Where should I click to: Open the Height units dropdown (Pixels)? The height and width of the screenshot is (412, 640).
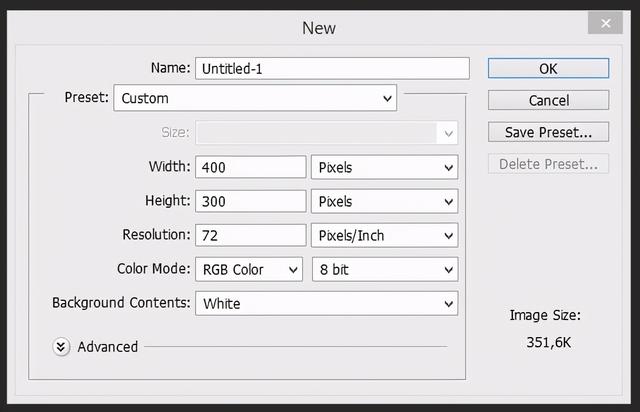click(384, 201)
